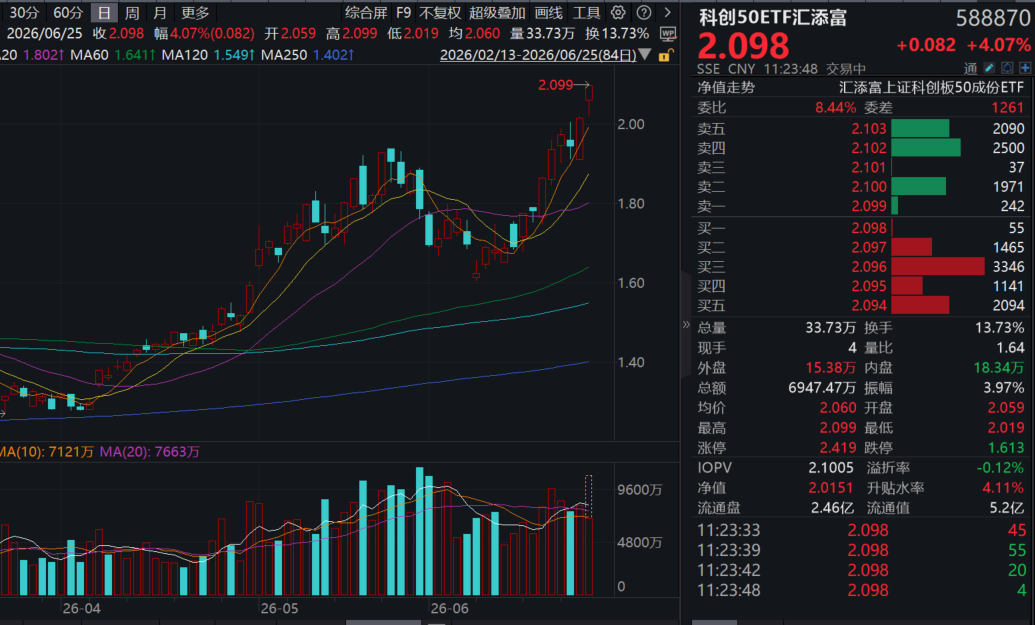Click 跌停 price 1.613

[1006, 448]
